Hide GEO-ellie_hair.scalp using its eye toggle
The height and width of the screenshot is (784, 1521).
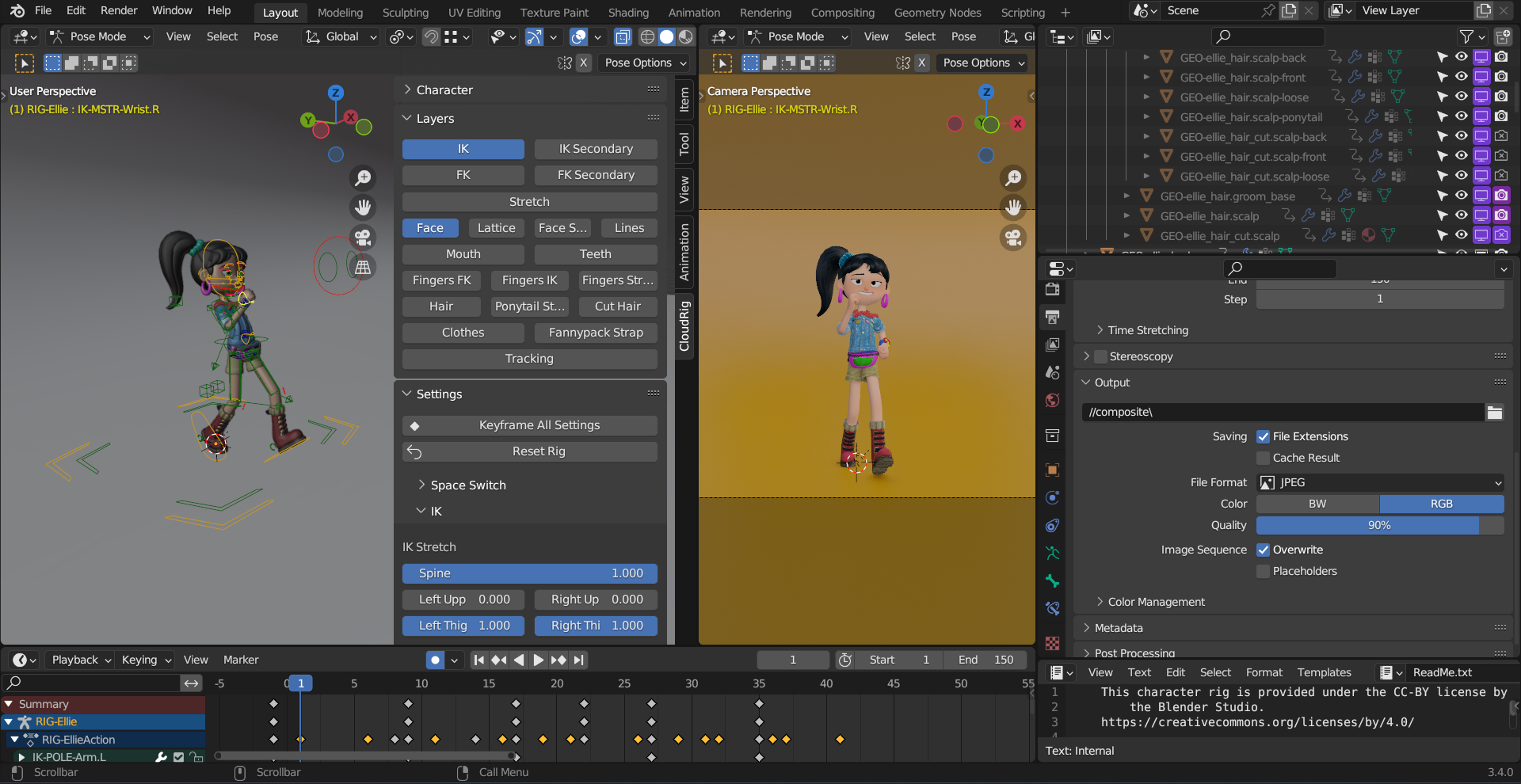(1460, 215)
